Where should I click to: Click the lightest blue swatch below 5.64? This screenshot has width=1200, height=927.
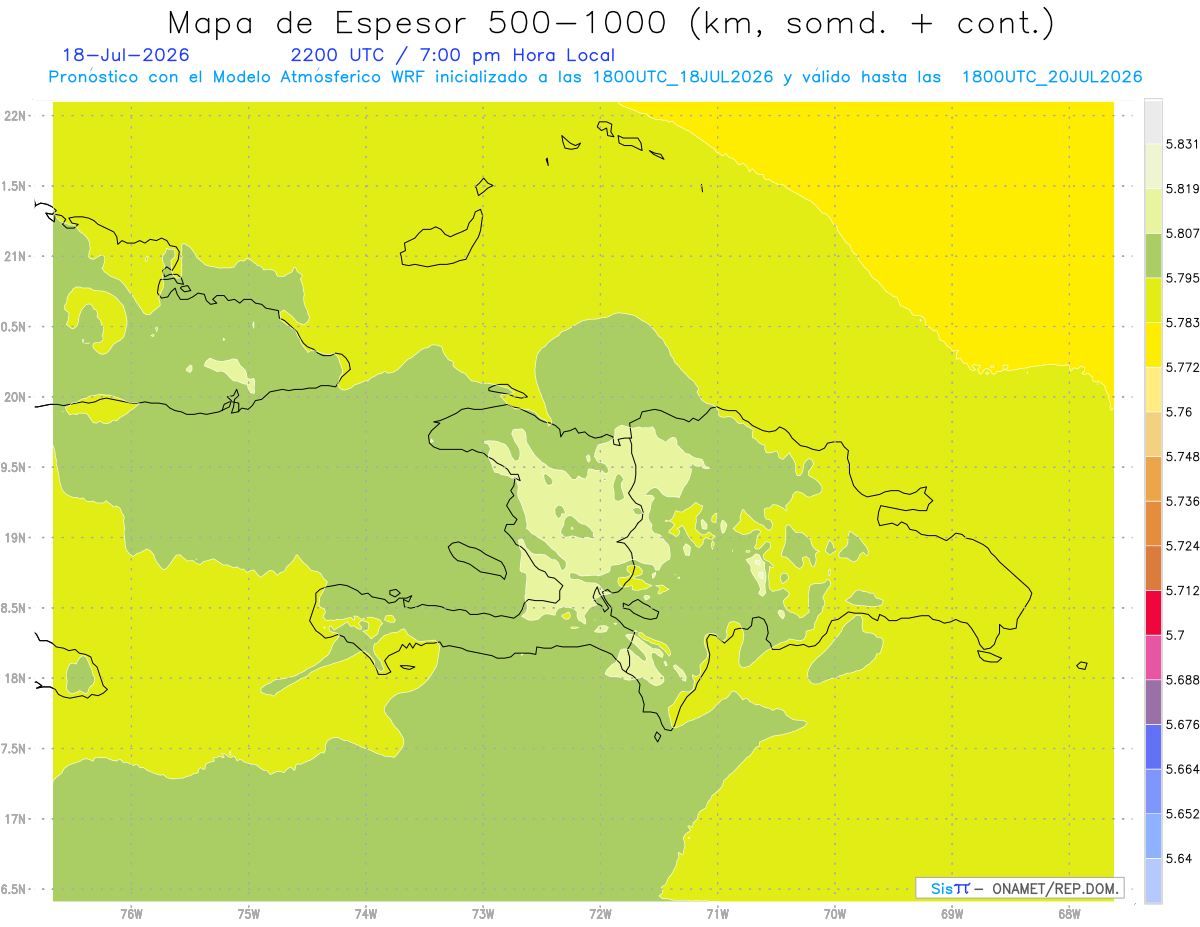pos(1153,880)
